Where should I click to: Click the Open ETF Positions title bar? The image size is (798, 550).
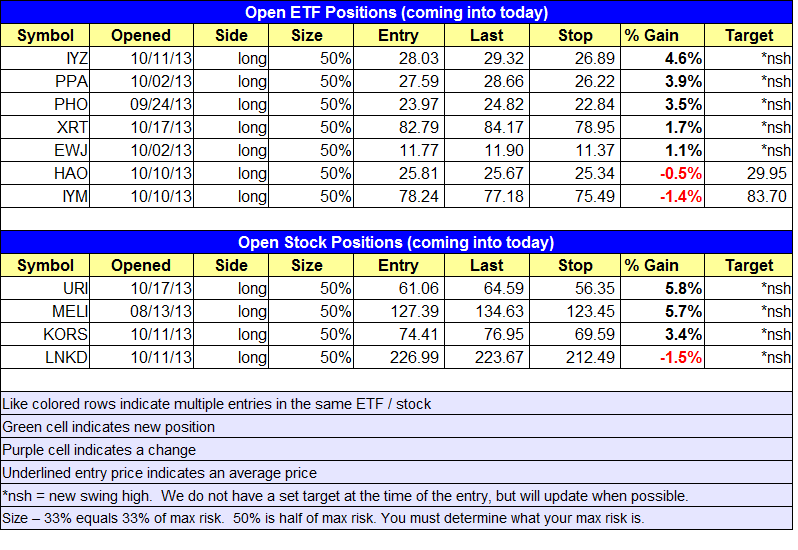coord(397,13)
